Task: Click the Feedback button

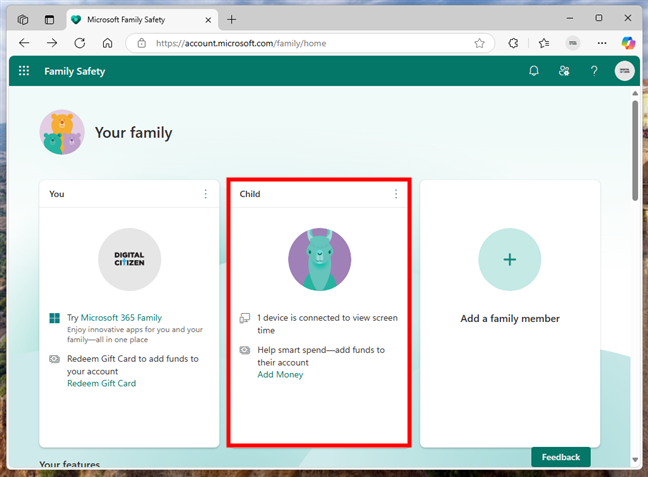Action: [x=561, y=457]
